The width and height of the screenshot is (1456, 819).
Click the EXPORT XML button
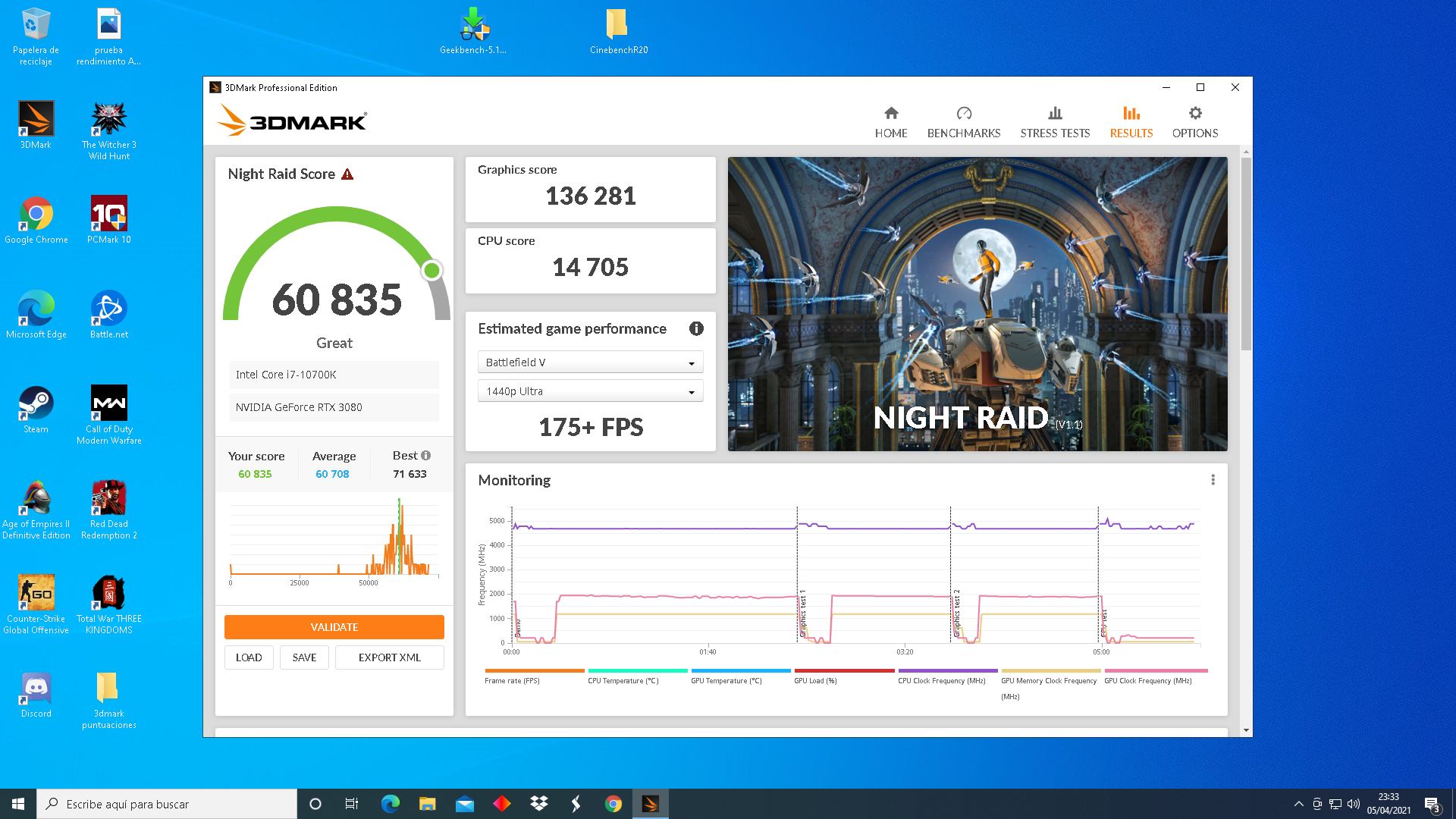(389, 657)
